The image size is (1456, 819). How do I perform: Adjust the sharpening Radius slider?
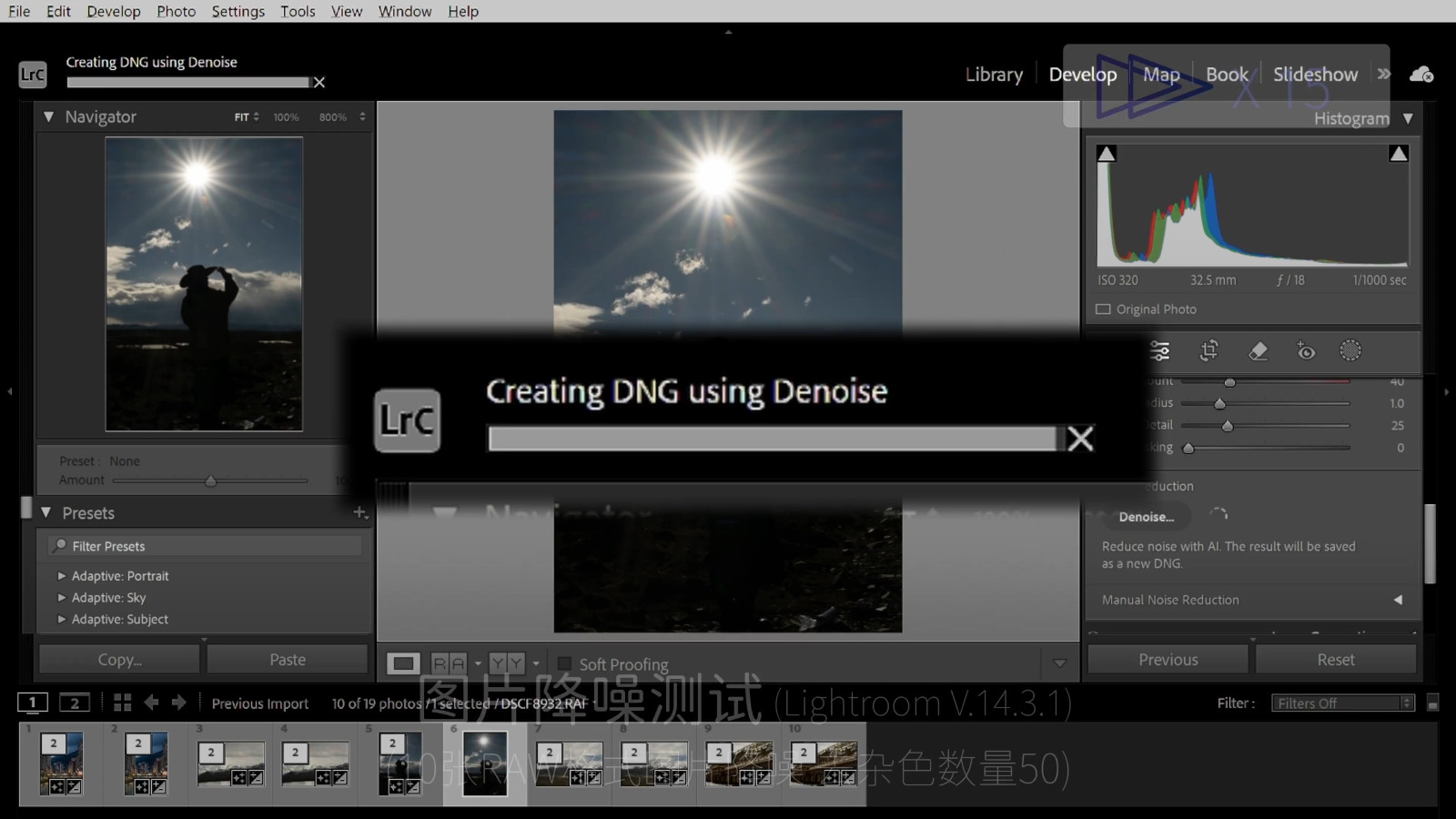1219,403
